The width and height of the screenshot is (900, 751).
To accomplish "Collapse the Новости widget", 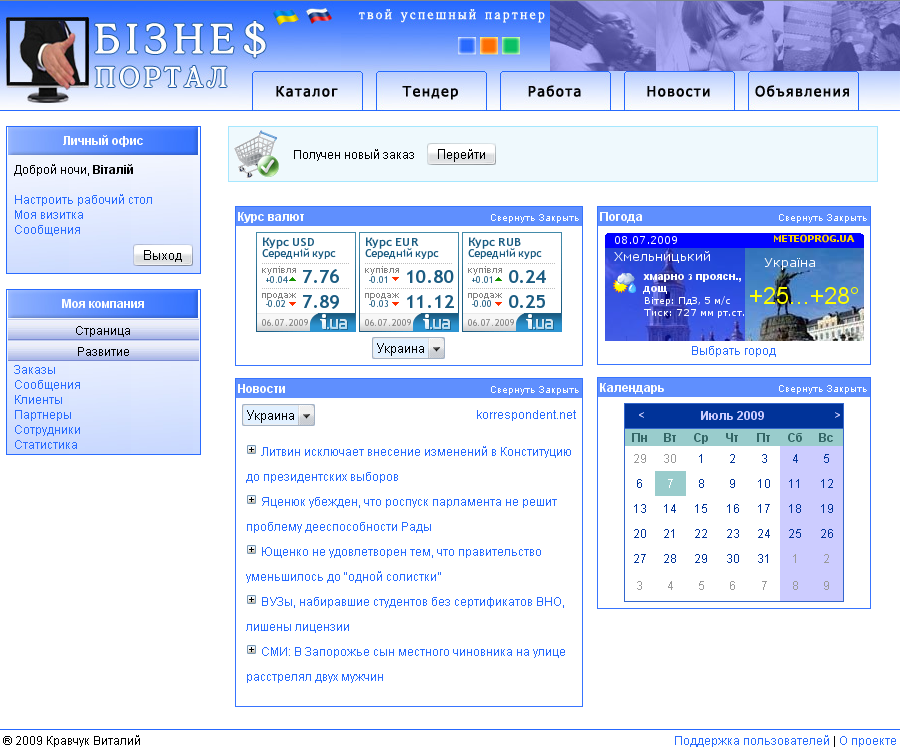I will (513, 389).
